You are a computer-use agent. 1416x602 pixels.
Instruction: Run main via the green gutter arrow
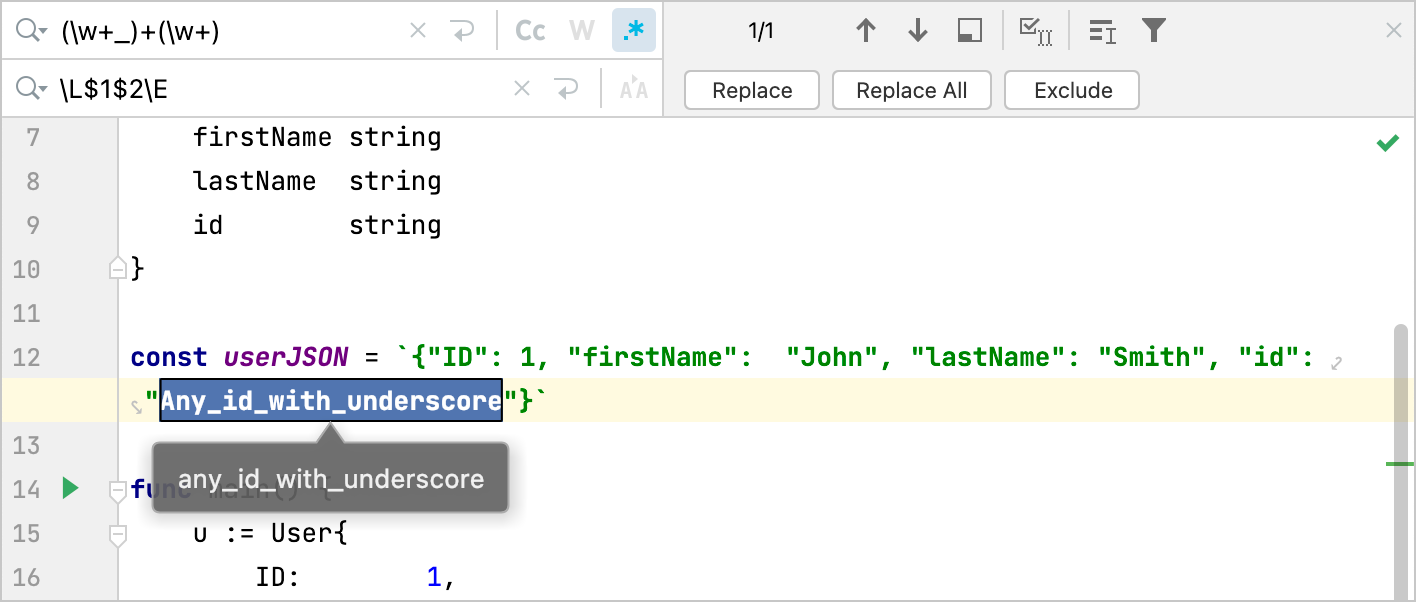(69, 488)
